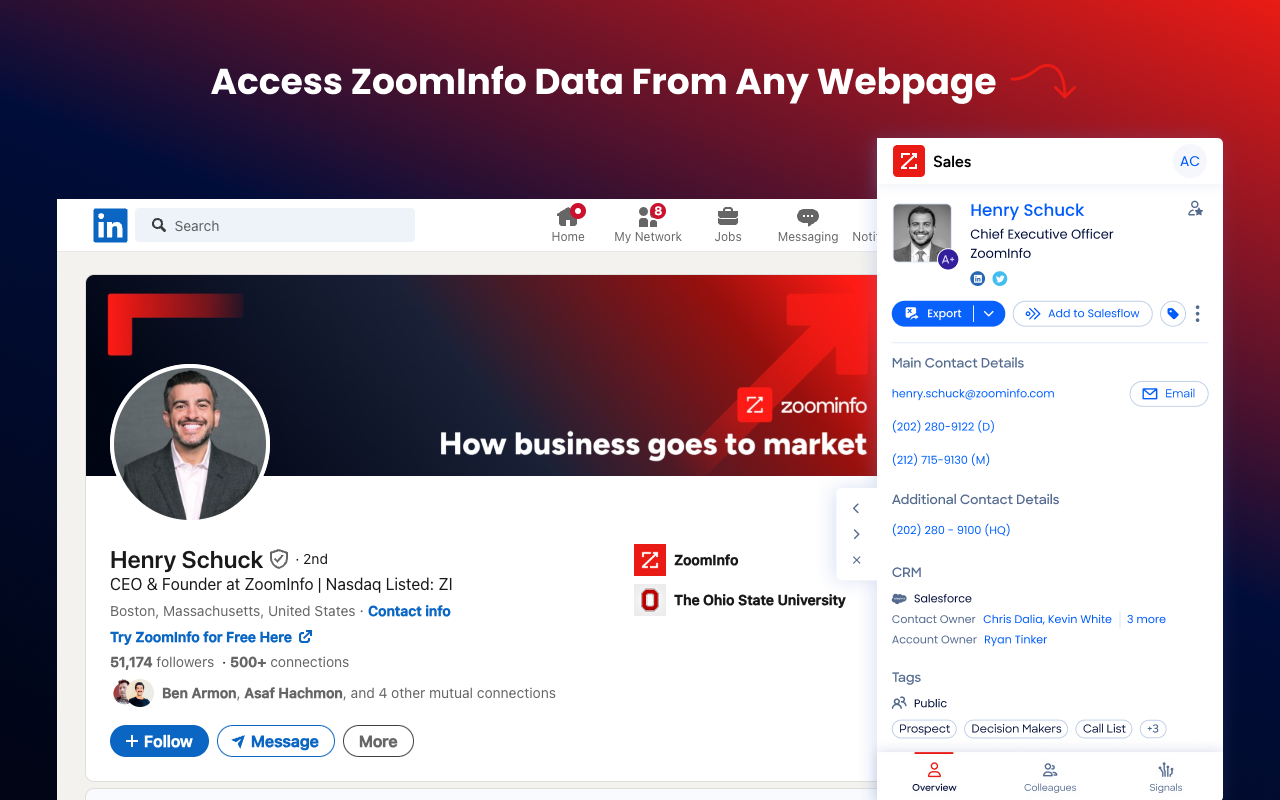Expand the +3 tags chip
Viewport: 1280px width, 800px height.
pyautogui.click(x=1152, y=729)
